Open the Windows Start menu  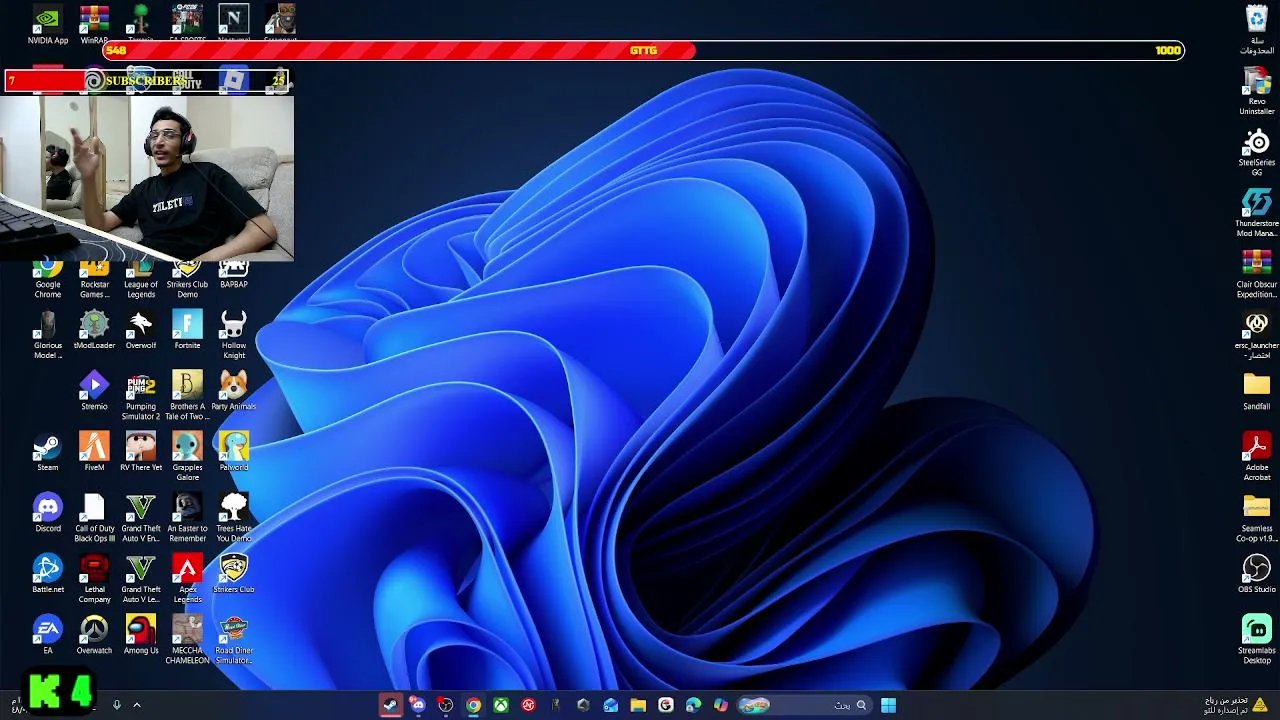click(888, 705)
